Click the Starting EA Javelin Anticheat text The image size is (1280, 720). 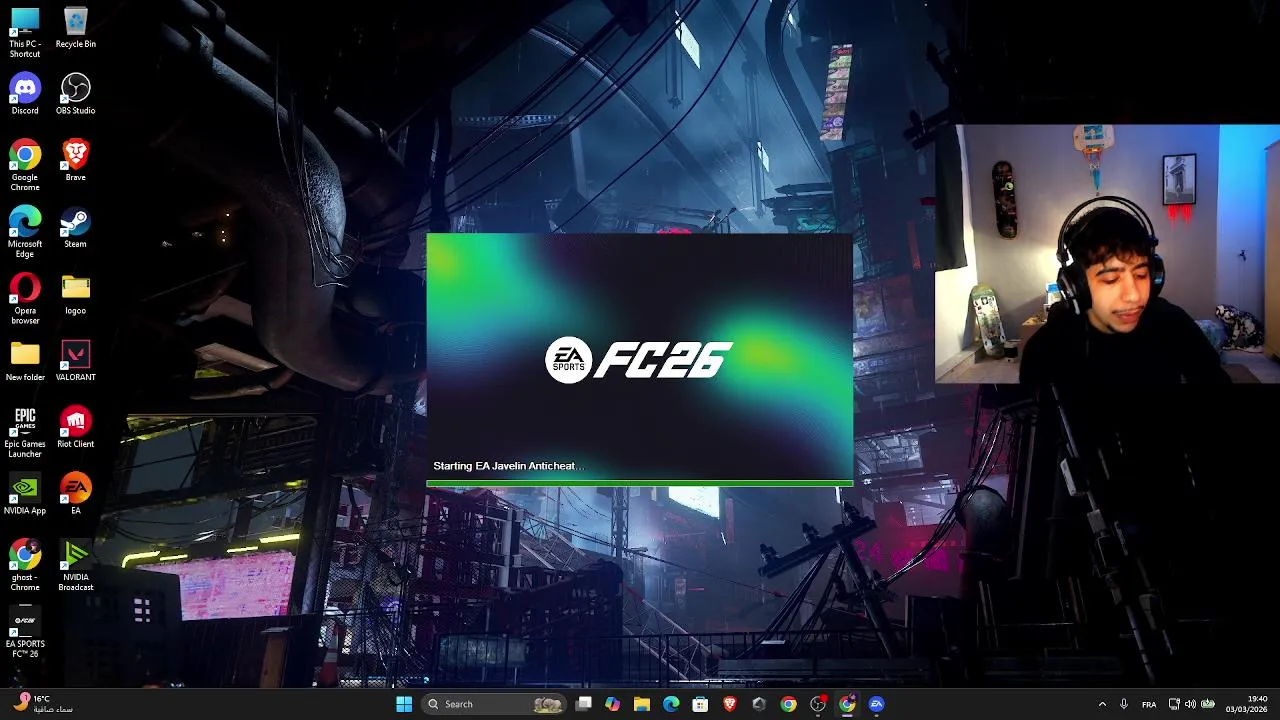tap(508, 466)
